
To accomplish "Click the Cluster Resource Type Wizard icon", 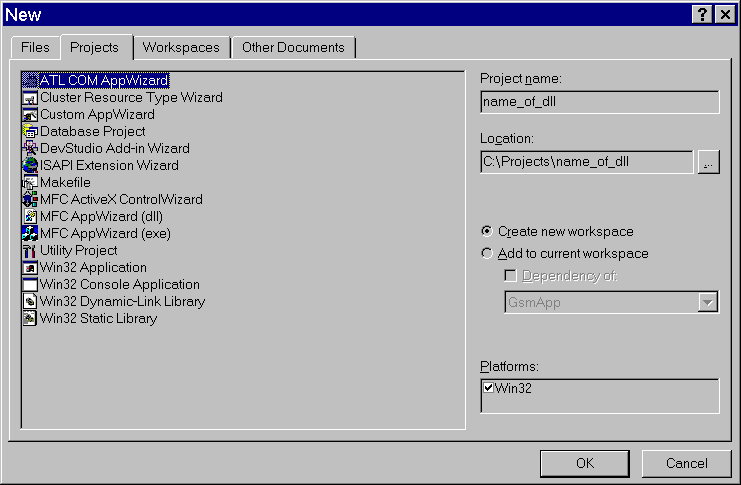I will (x=30, y=97).
